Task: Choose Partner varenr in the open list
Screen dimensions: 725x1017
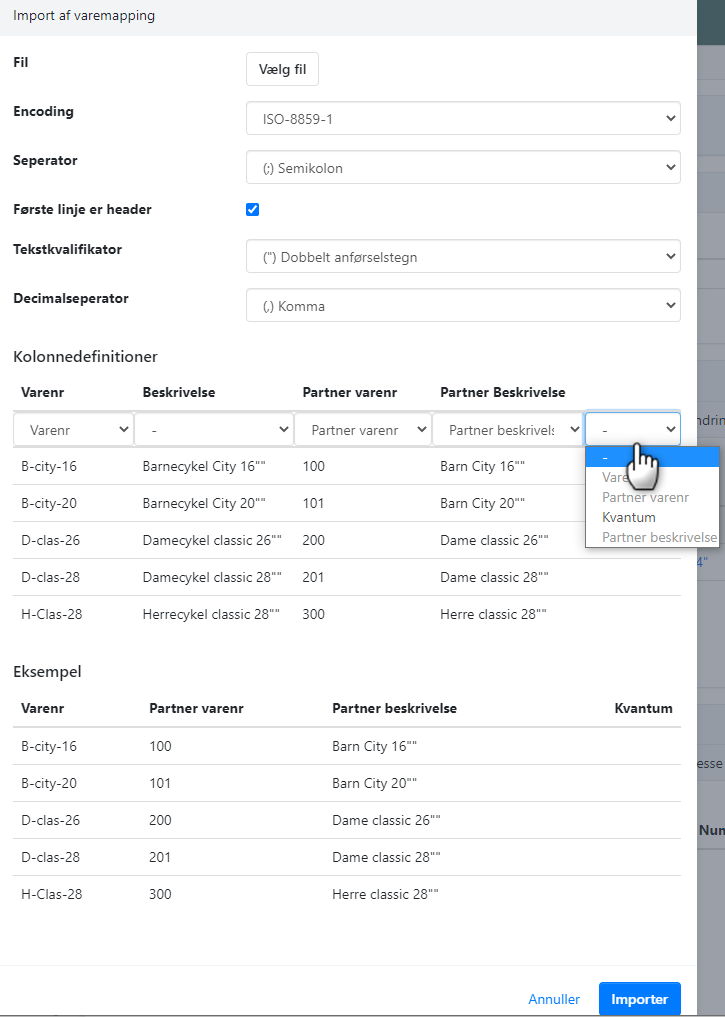Action: pyautogui.click(x=645, y=497)
